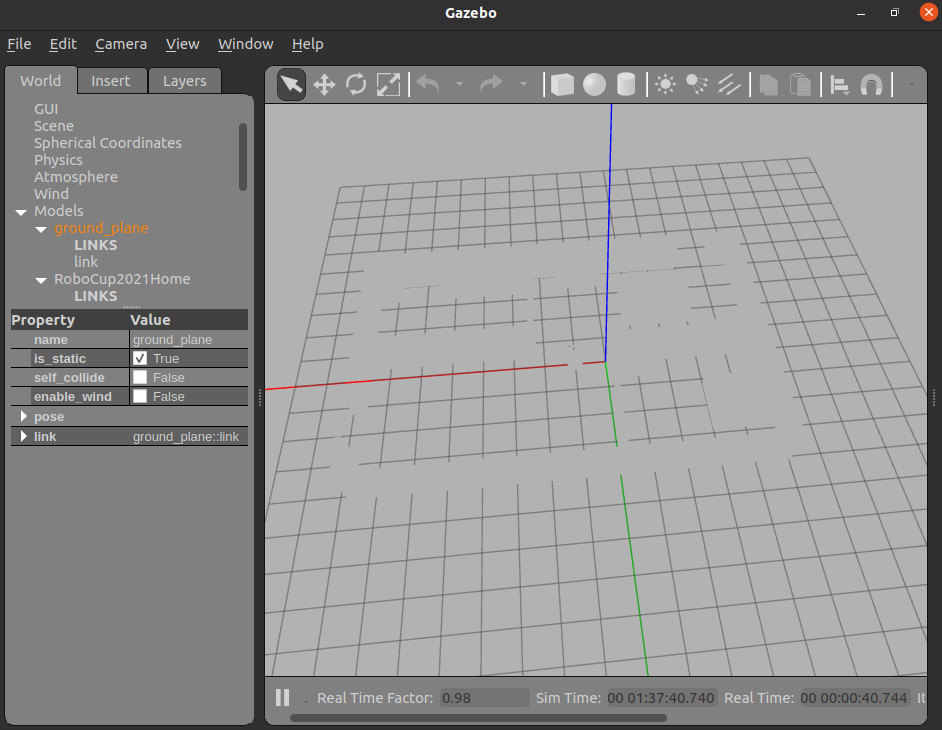Add a point light
Viewport: 942px width, 730px height.
pos(665,85)
